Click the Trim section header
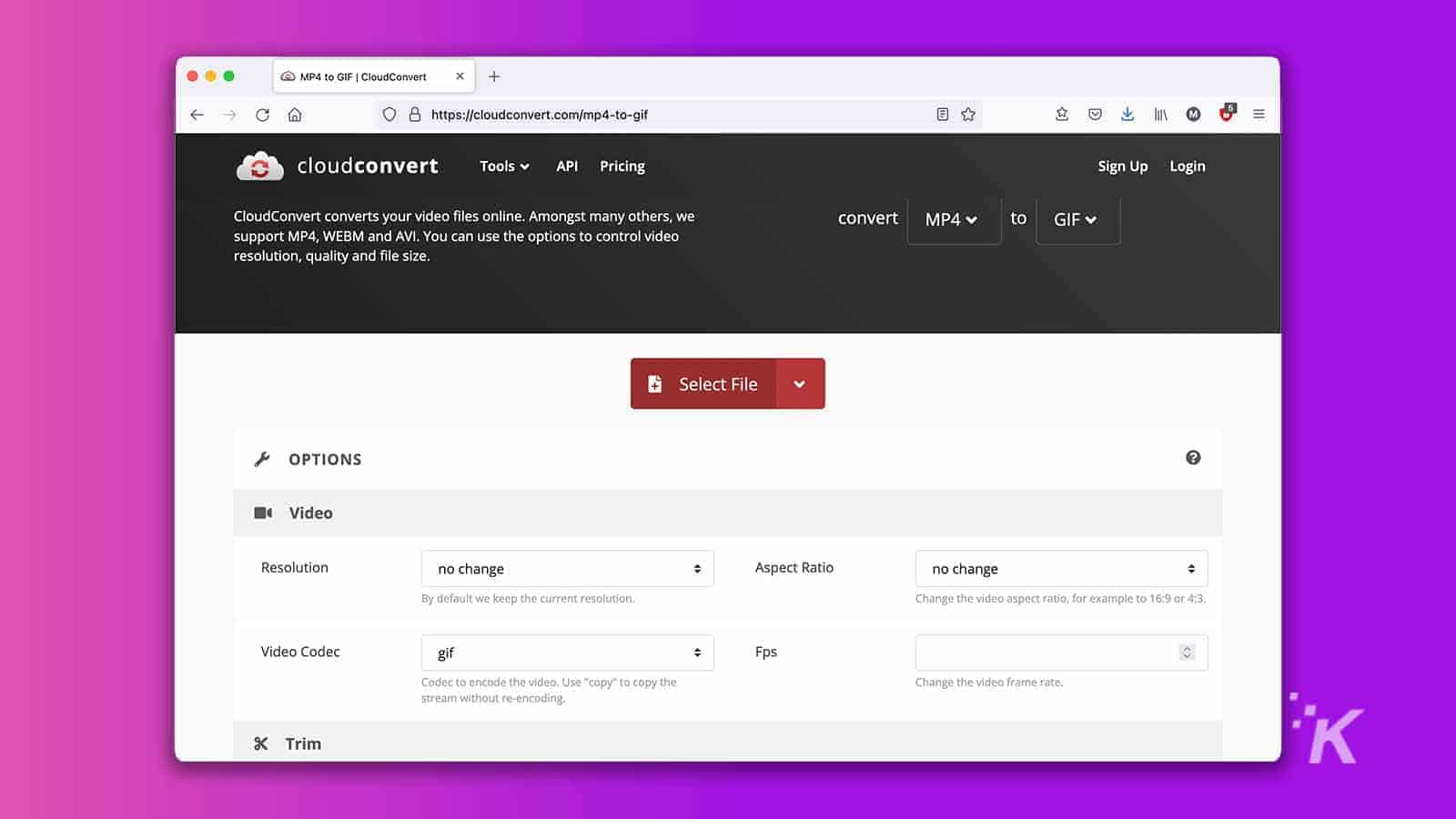Image resolution: width=1456 pixels, height=819 pixels. 728,742
